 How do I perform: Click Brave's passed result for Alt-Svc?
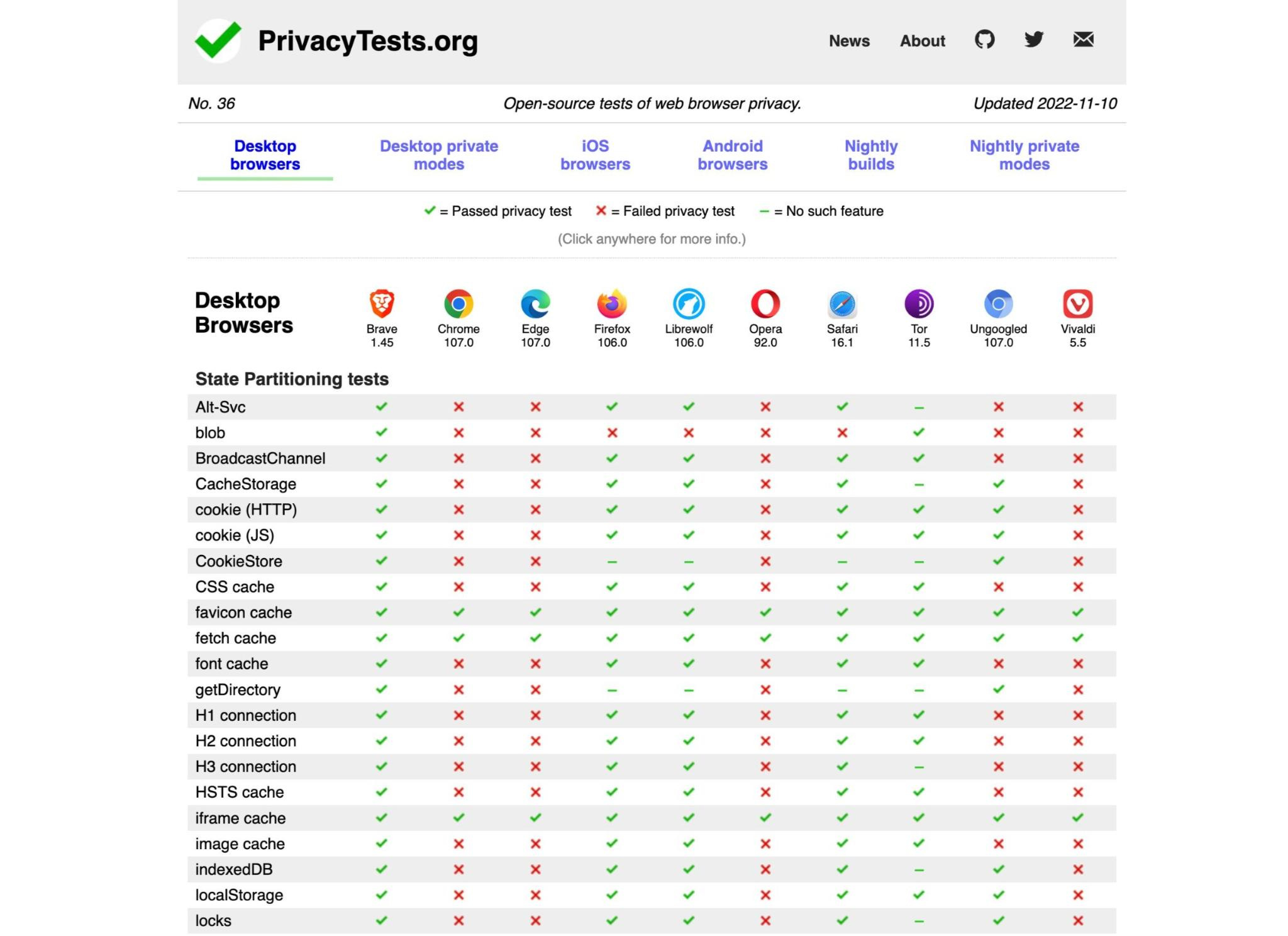pos(382,407)
